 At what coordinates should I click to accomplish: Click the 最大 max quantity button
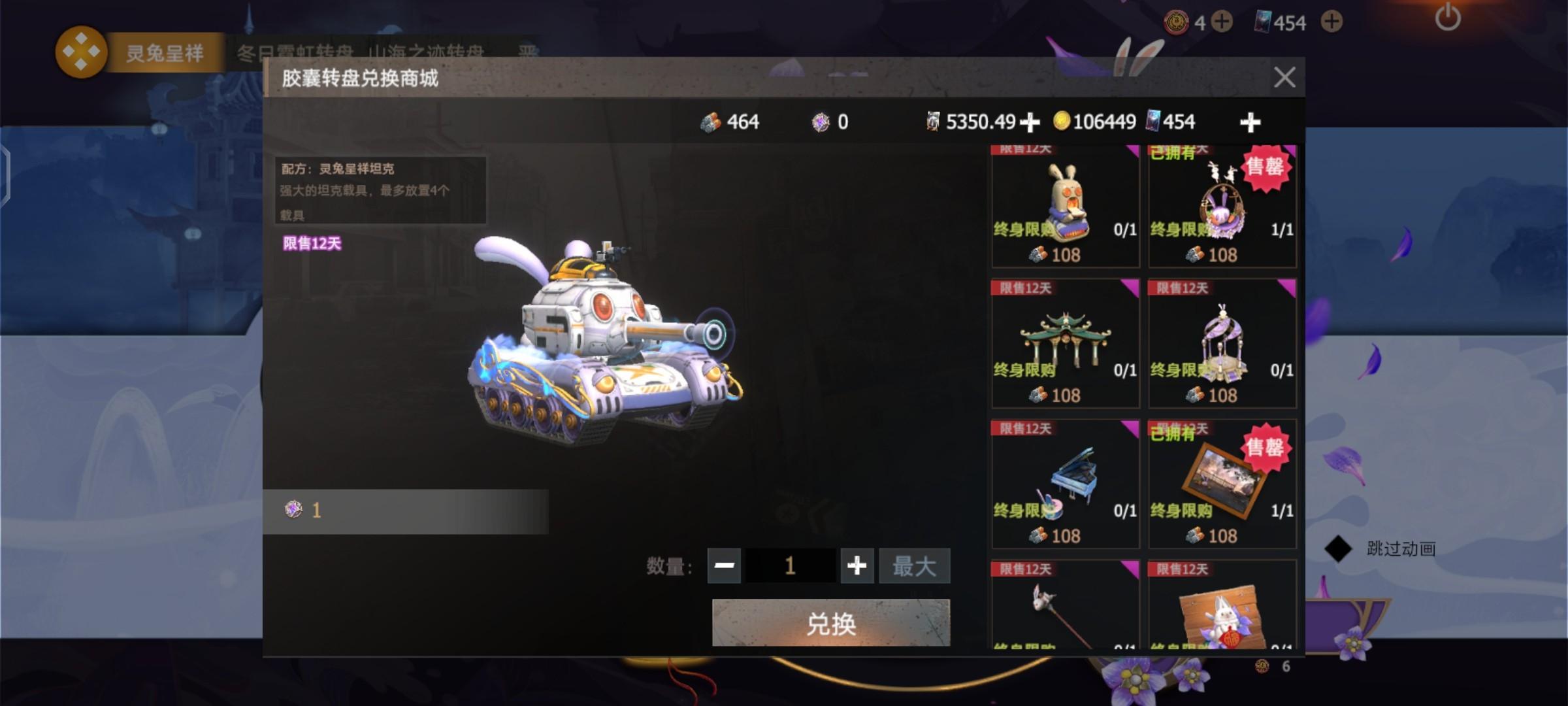(x=915, y=565)
